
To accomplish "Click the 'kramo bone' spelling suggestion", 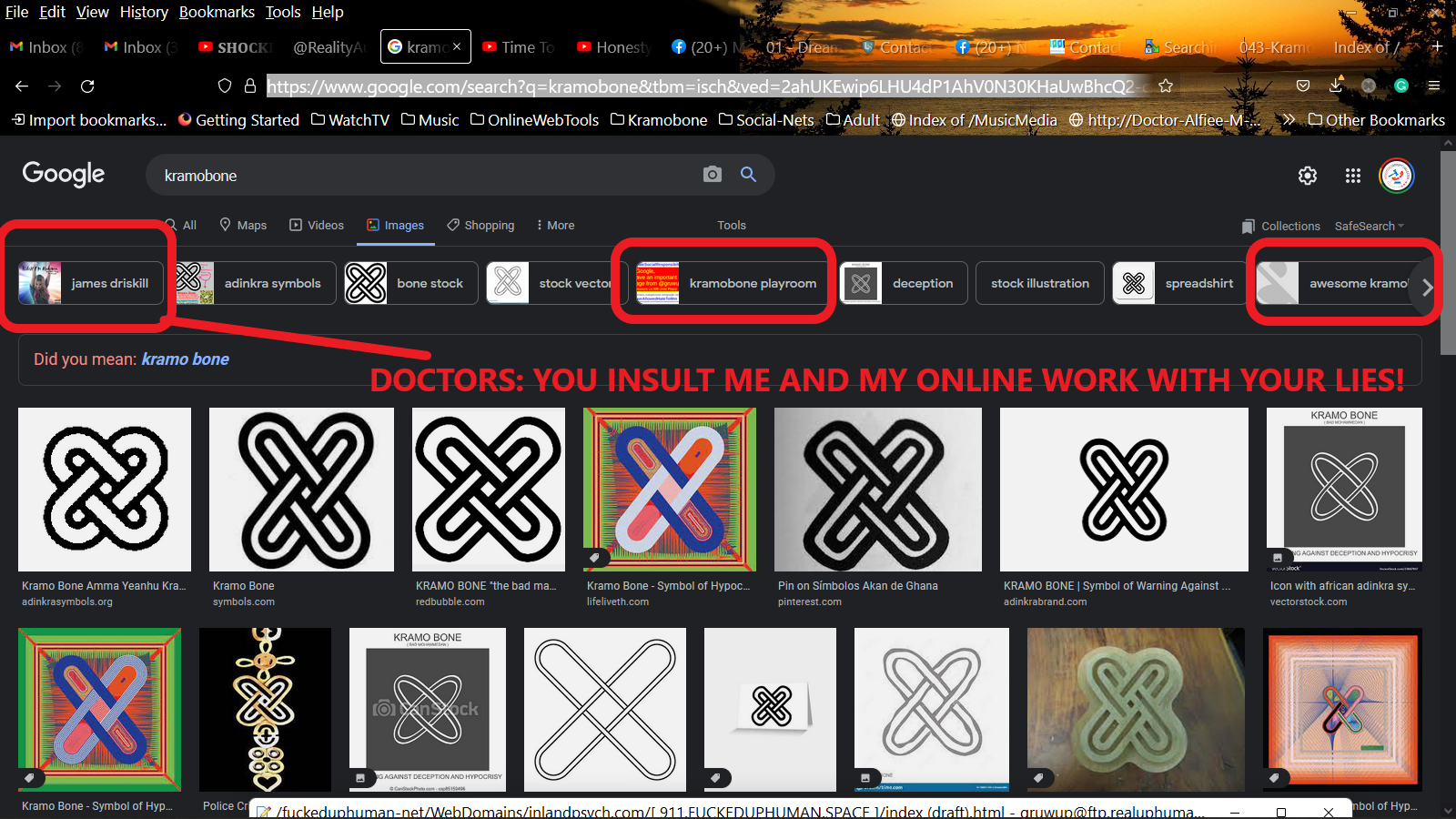I will tap(185, 359).
